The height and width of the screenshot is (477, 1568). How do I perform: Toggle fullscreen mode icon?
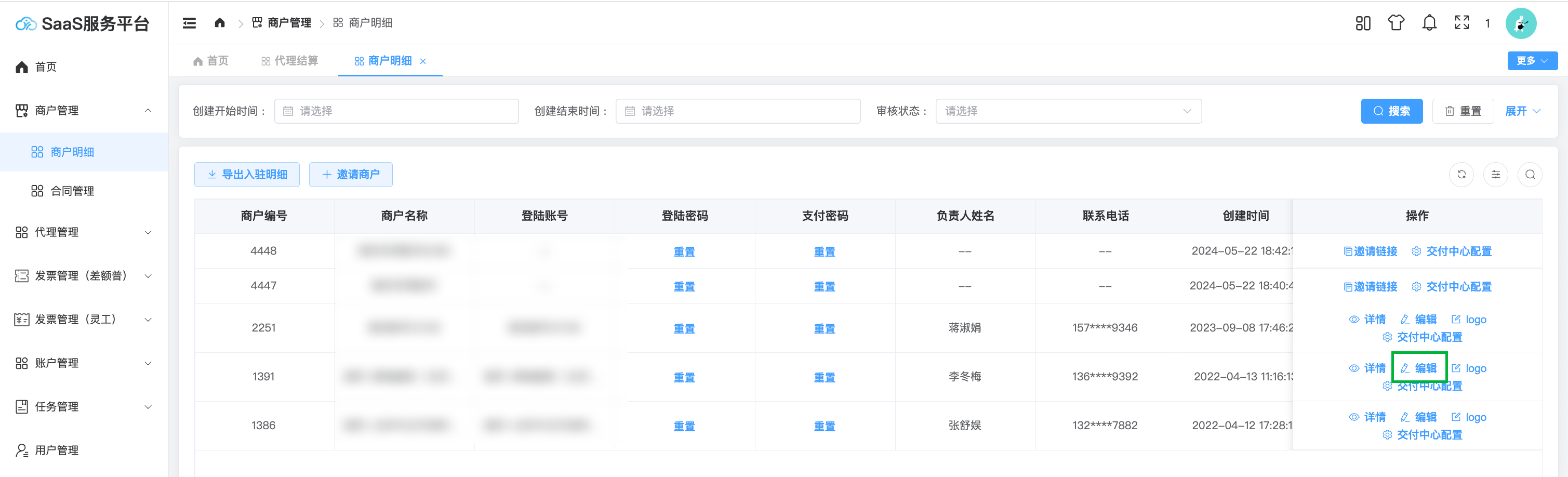point(1461,23)
